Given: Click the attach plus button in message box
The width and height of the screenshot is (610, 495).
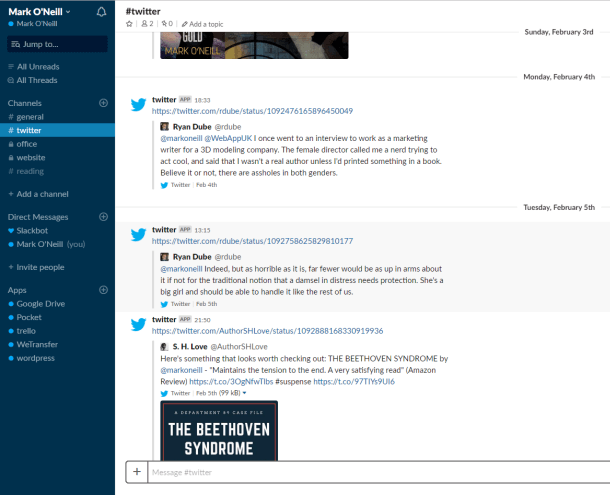Looking at the screenshot, I should [x=137, y=472].
